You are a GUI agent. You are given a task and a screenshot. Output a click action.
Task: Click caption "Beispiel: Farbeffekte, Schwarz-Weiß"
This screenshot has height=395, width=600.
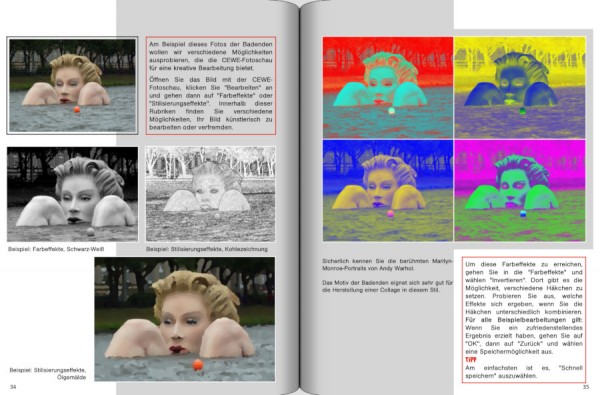56,249
